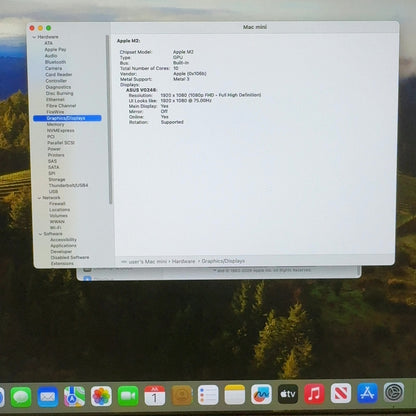The image size is (416, 416).
Task: Select Memory in the sidebar
Action: (55, 124)
